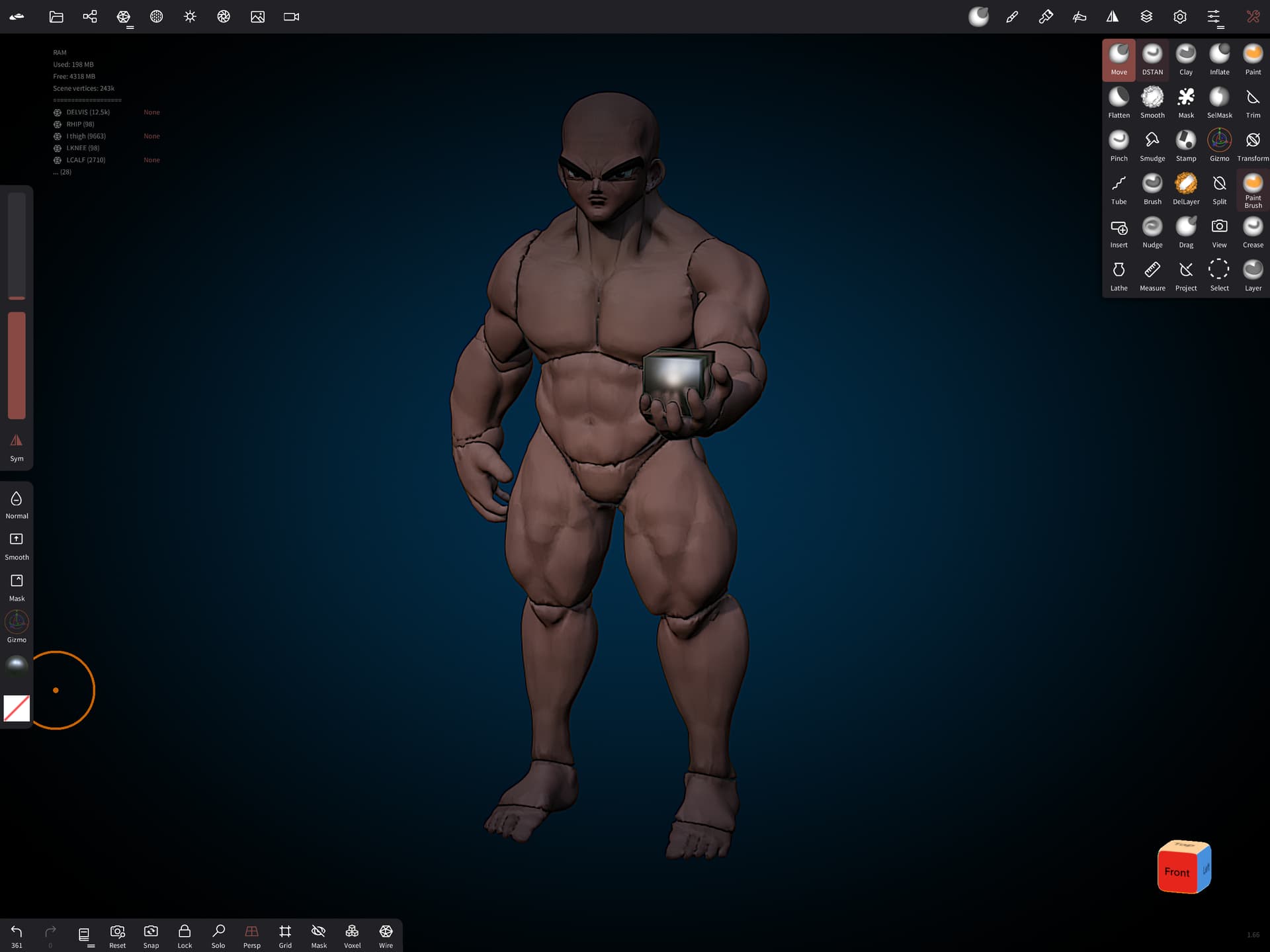Open the Normal falloff dropdown
This screenshot has width=1270, height=952.
[17, 504]
